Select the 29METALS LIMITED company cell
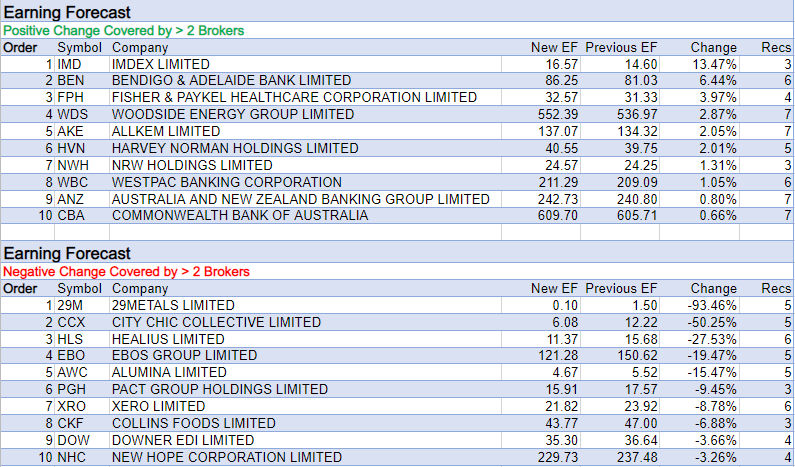The image size is (795, 467). pos(173,305)
